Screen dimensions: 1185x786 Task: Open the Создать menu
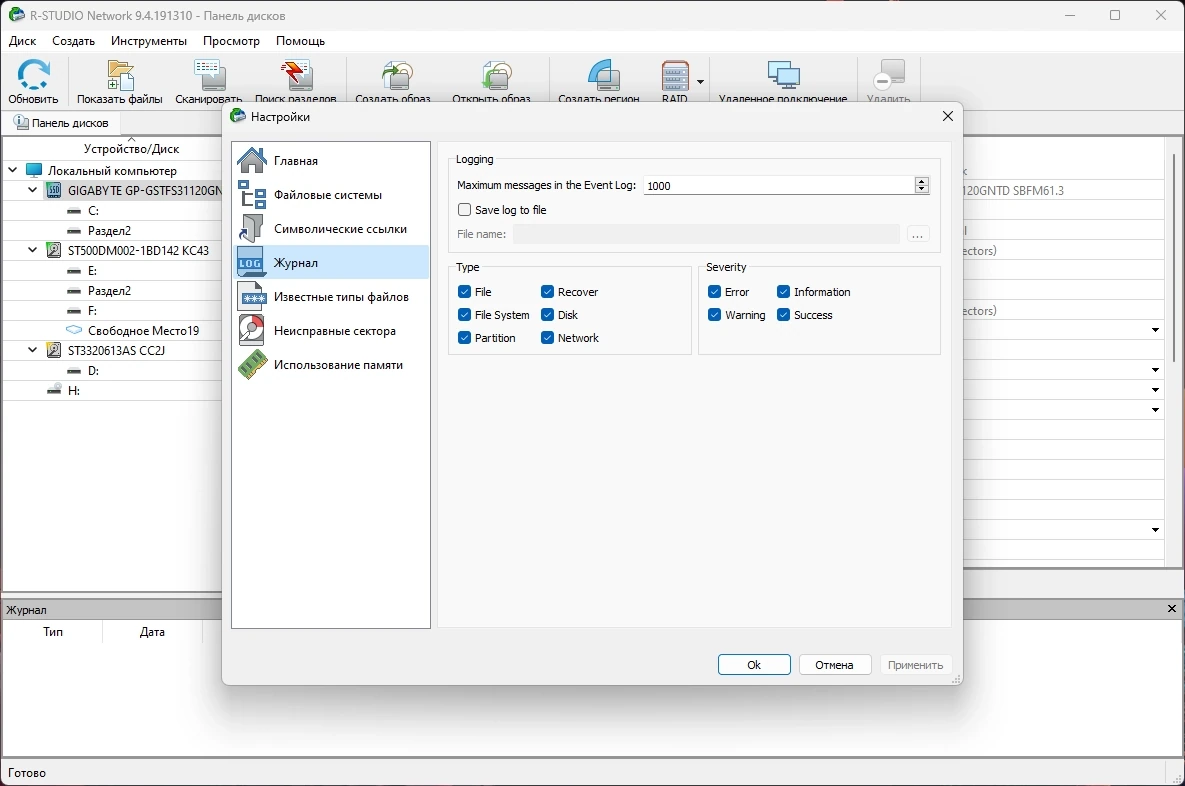73,41
